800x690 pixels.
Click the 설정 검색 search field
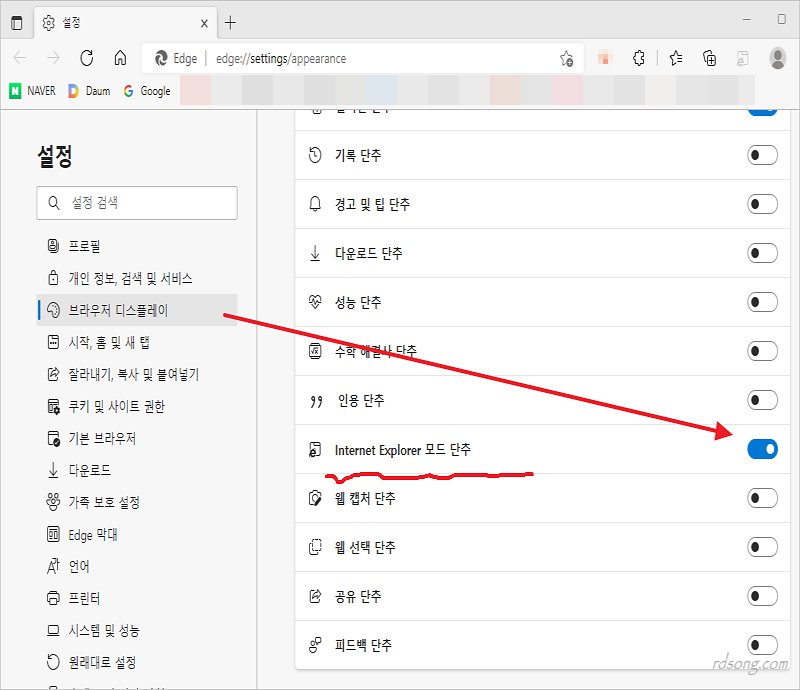[x=137, y=203]
